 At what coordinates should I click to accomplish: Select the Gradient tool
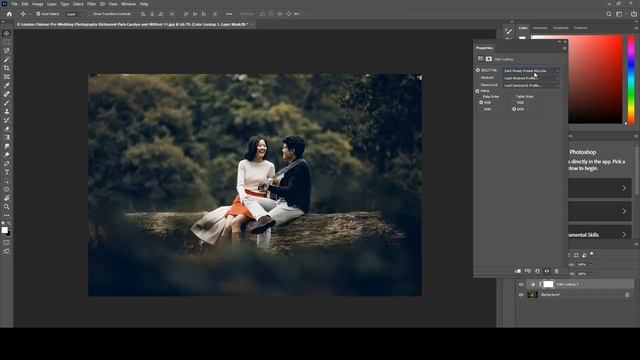[x=7, y=138]
